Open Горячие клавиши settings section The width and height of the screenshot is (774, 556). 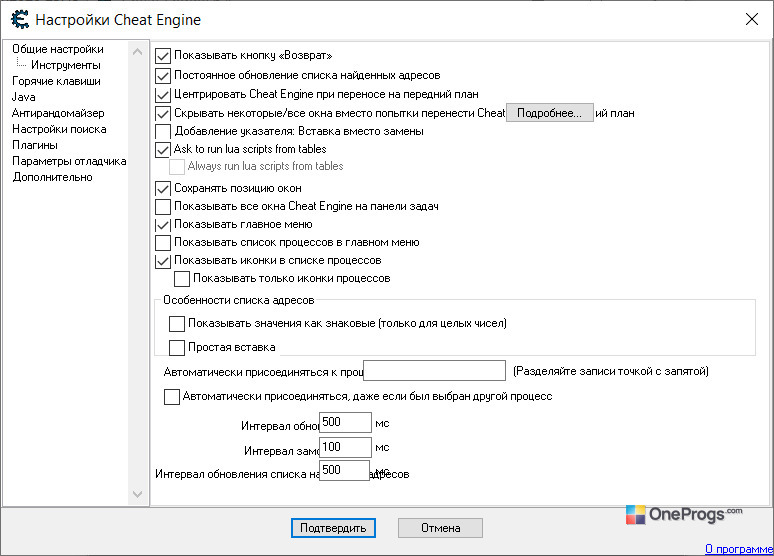coord(56,81)
